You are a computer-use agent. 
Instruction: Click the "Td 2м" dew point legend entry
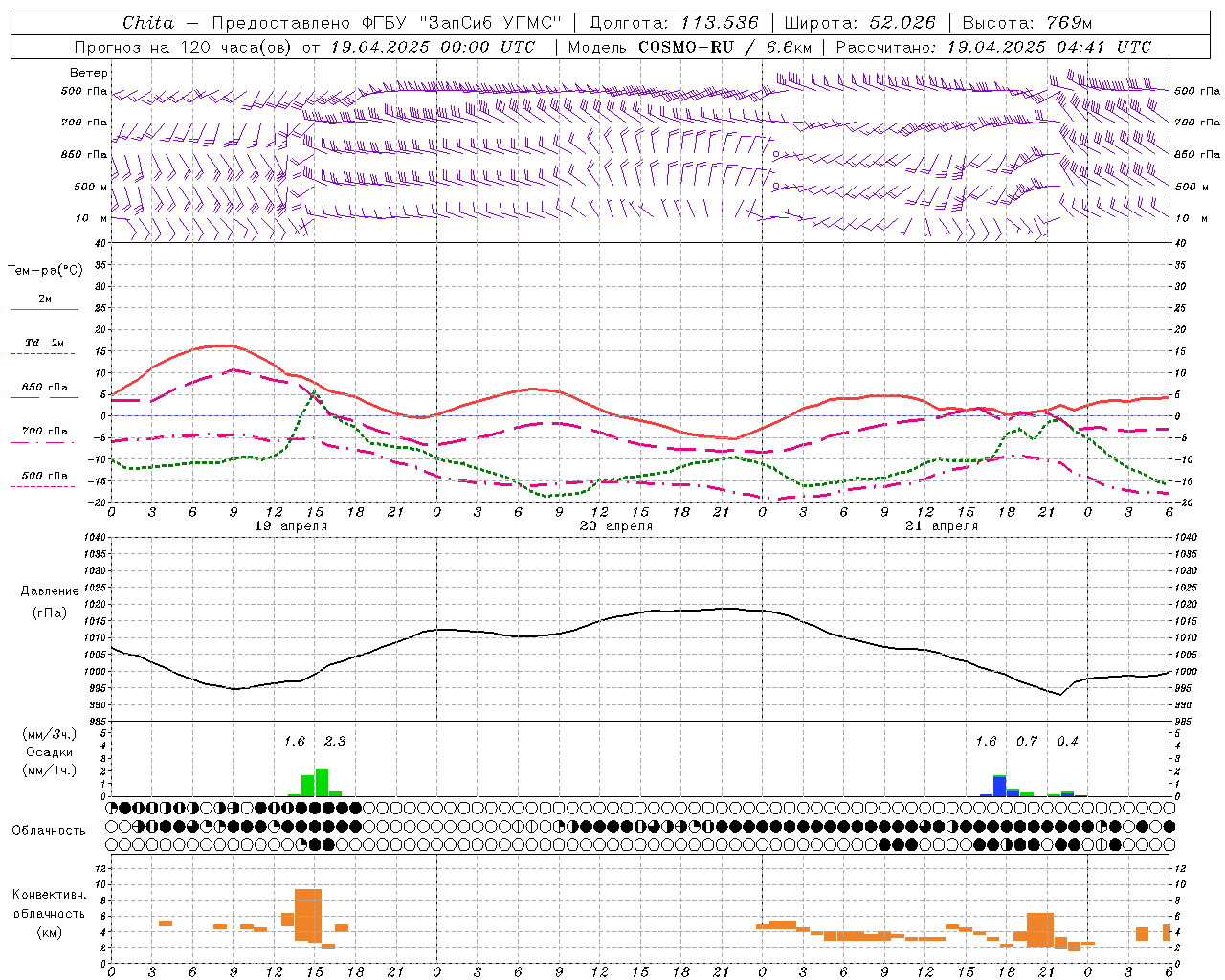click(x=45, y=343)
